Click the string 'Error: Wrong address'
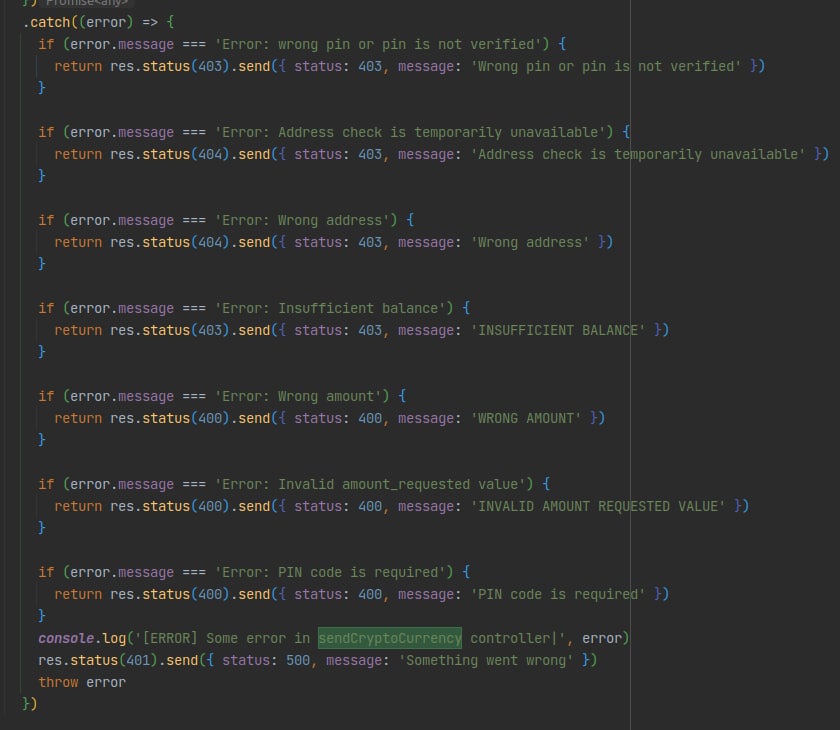Screen dimensions: 840x730 302,220
